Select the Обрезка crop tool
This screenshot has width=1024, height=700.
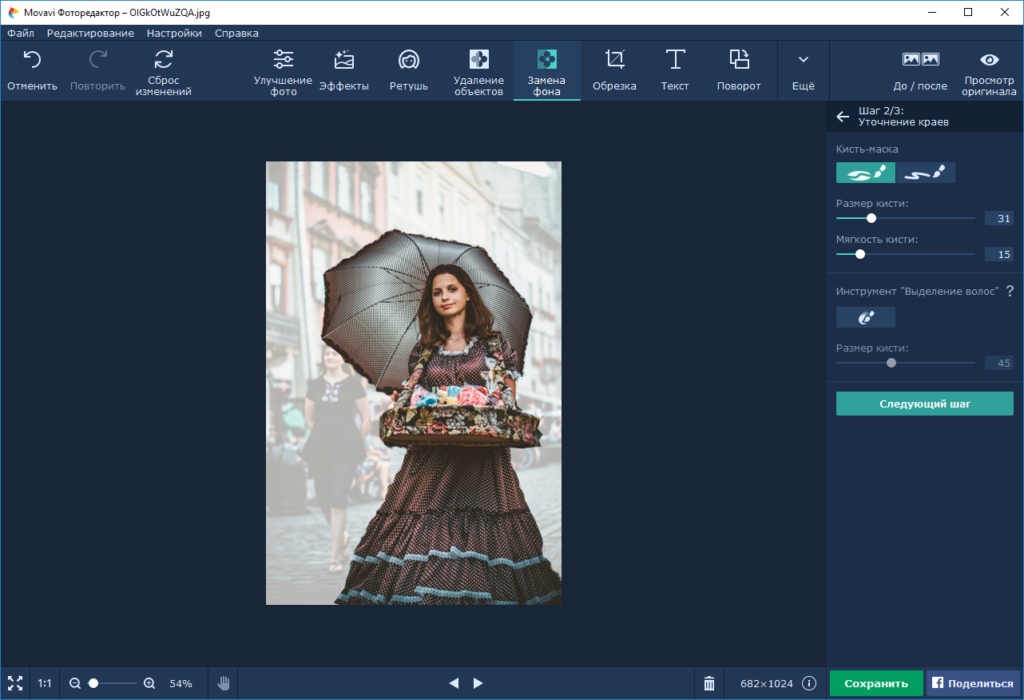614,60
